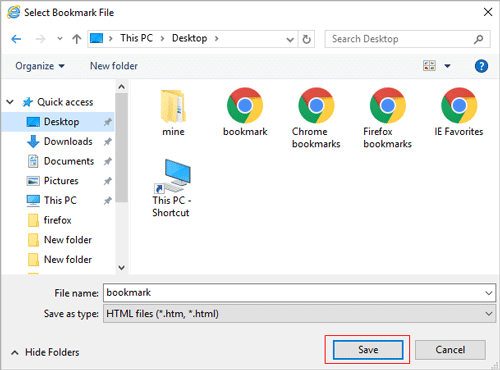Click the pin icon next to Documents

tap(107, 161)
